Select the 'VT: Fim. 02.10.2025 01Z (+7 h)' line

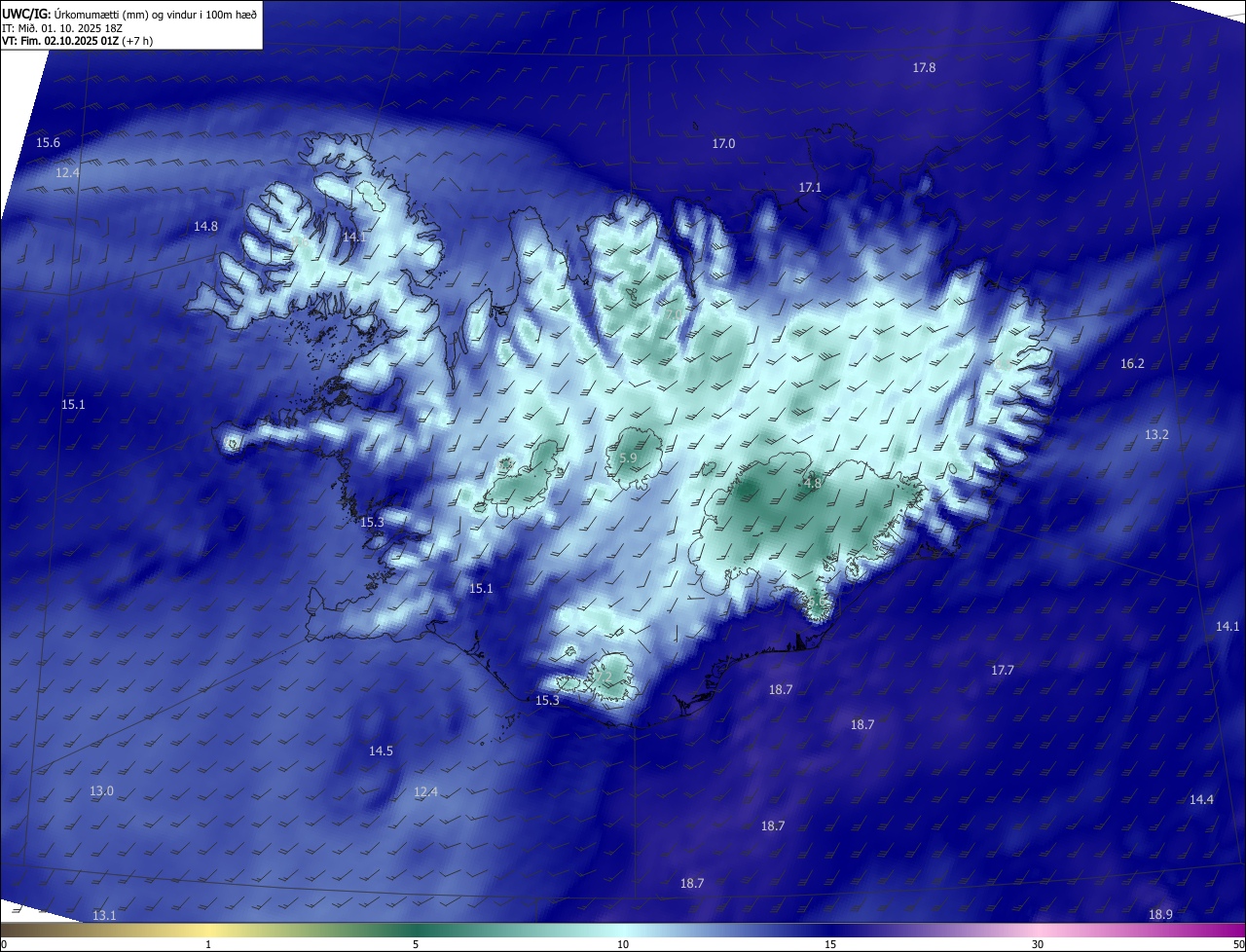click(x=77, y=41)
